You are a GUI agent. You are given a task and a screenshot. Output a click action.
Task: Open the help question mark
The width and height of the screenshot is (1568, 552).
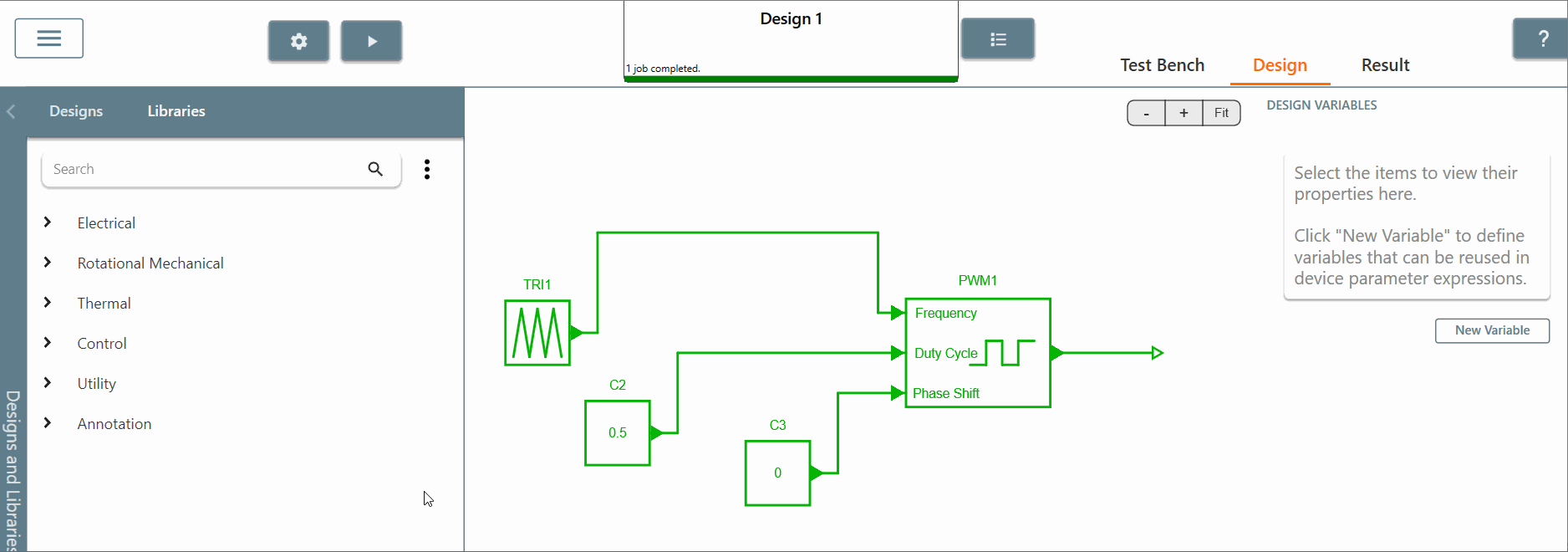[x=1542, y=38]
